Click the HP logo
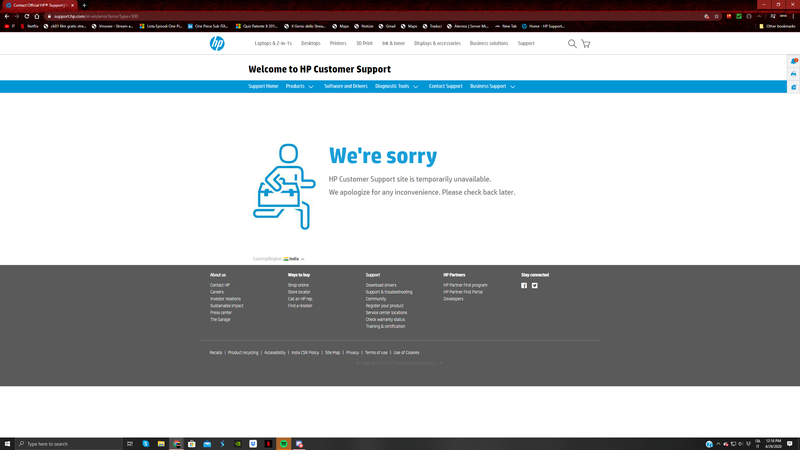Viewport: 800px width, 450px height. [x=217, y=43]
